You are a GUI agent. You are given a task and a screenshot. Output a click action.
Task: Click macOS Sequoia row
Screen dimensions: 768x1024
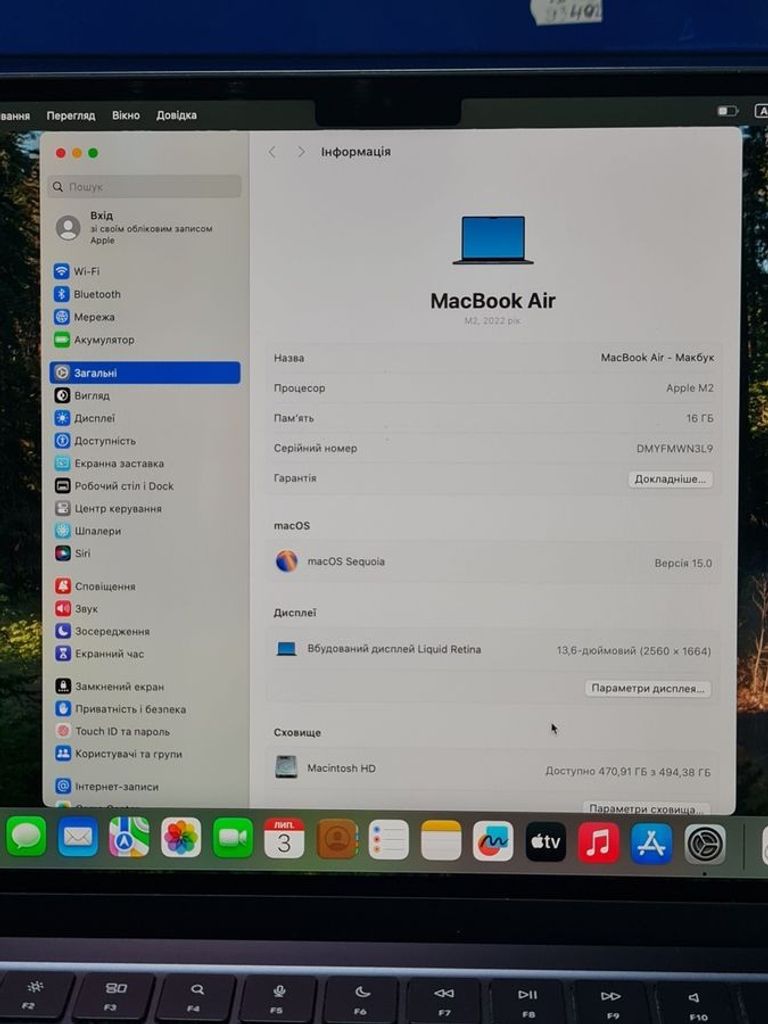click(x=494, y=562)
